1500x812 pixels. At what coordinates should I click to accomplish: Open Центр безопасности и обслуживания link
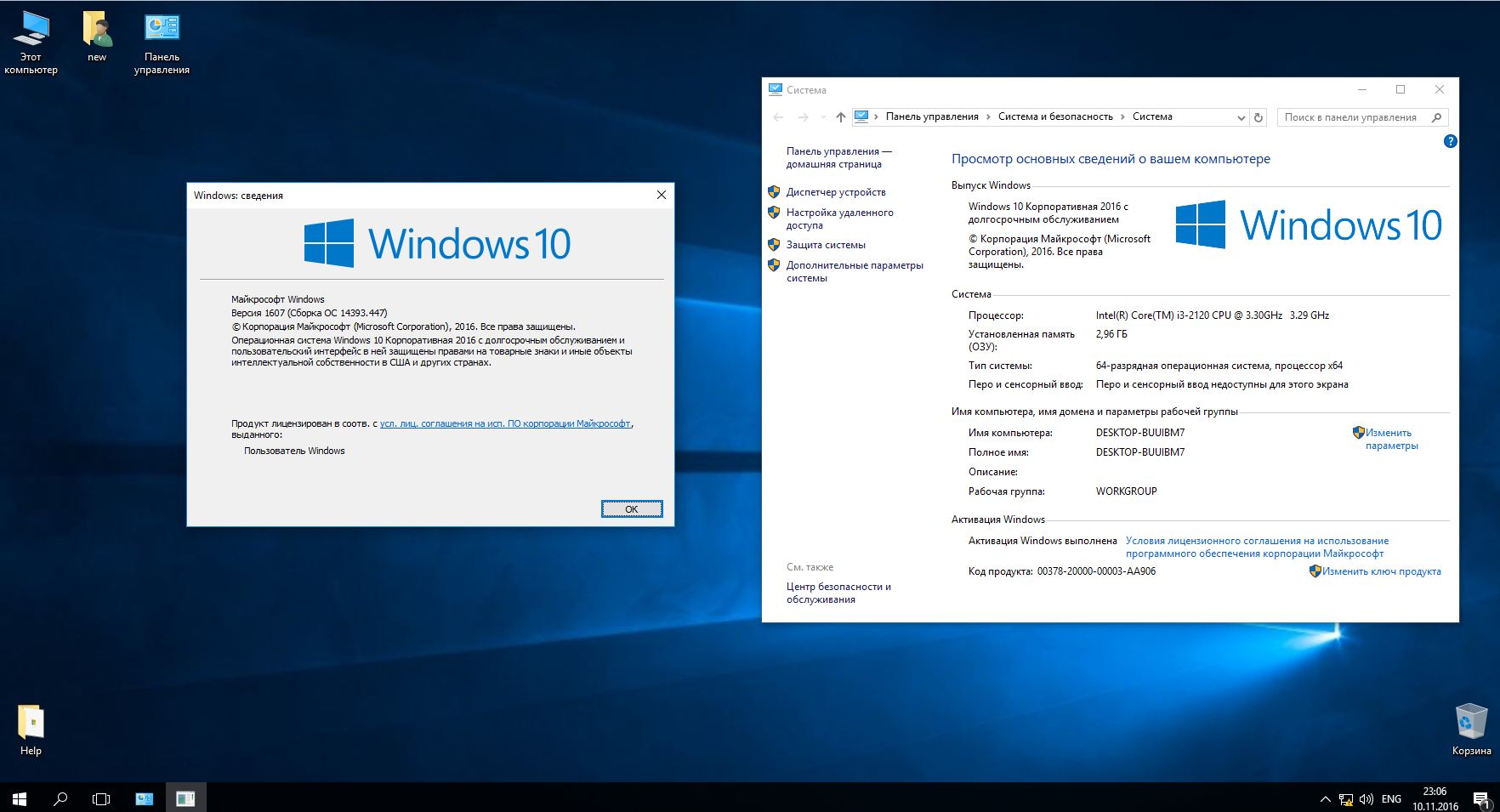coord(838,593)
